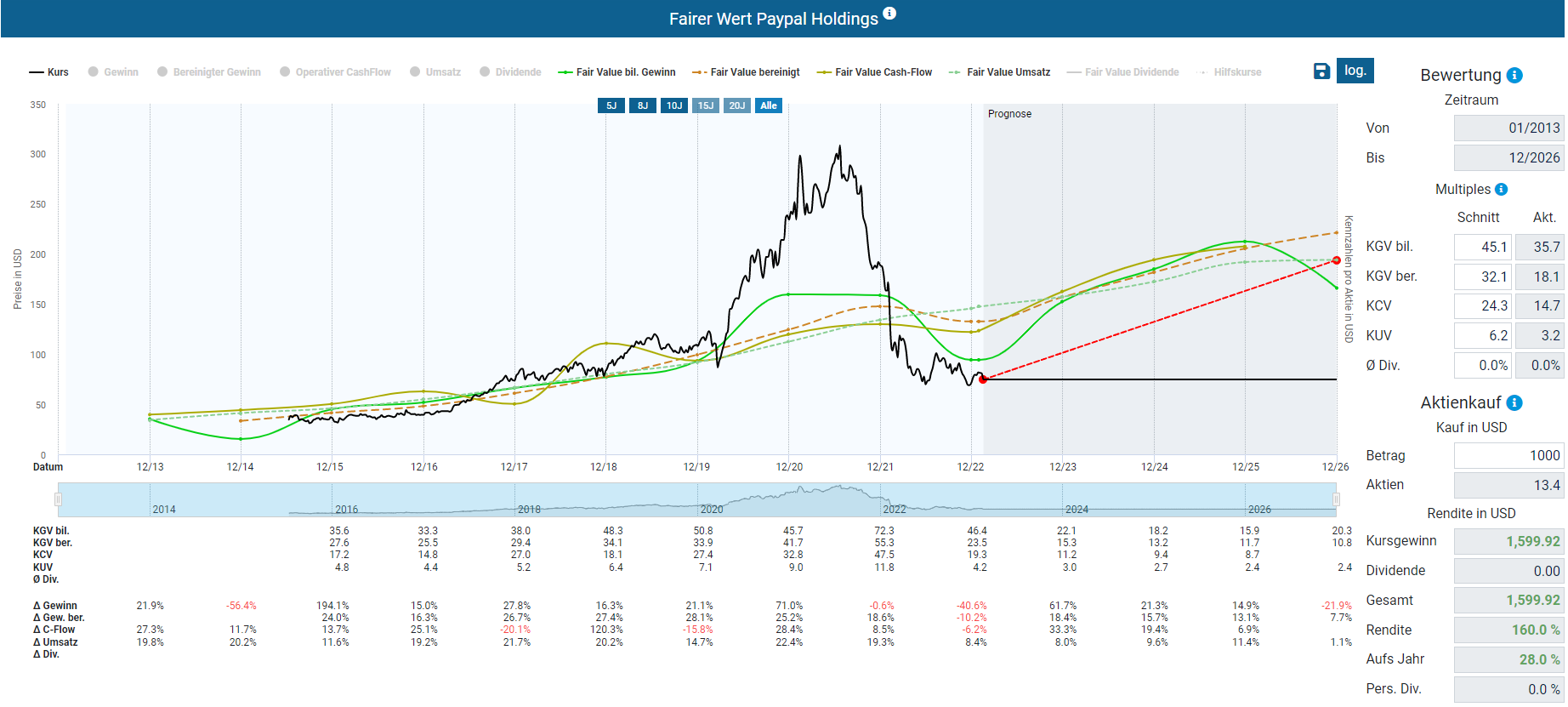Click the red forecast endpoint marker
Viewport: 1568px width, 707px height.
tap(1336, 260)
